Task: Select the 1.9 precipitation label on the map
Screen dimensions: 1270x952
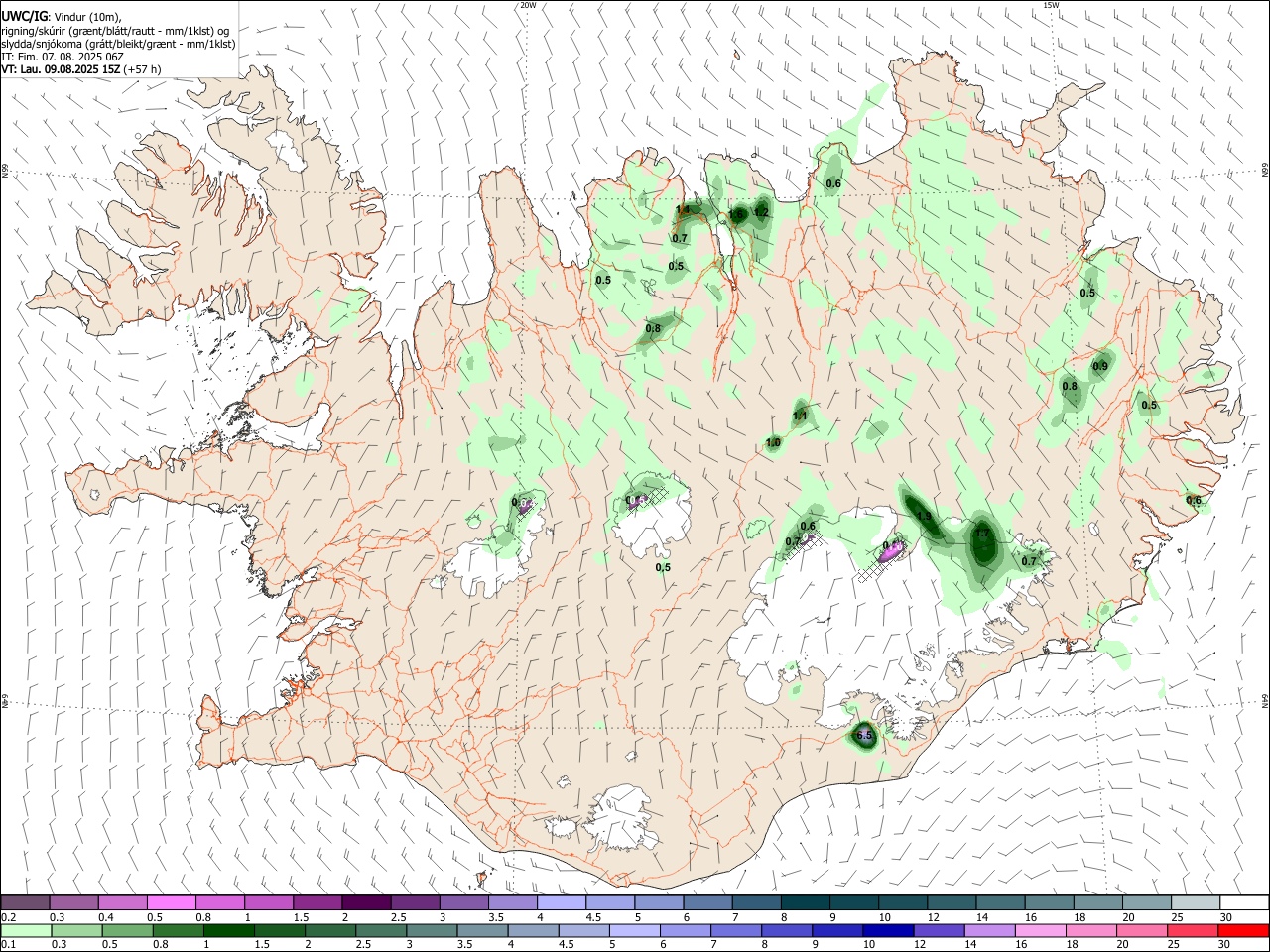Action: (x=924, y=516)
